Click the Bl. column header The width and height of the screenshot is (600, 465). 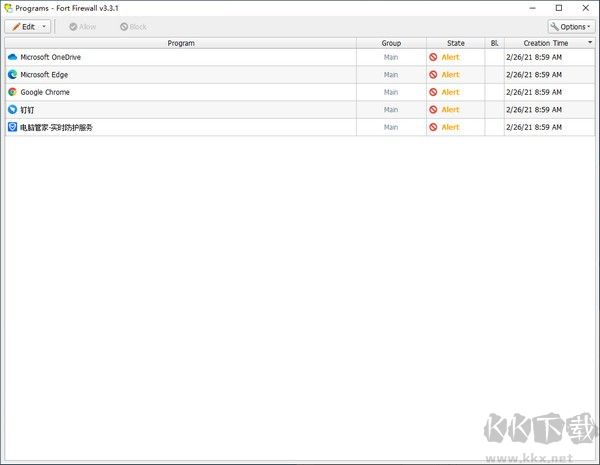[x=494, y=43]
